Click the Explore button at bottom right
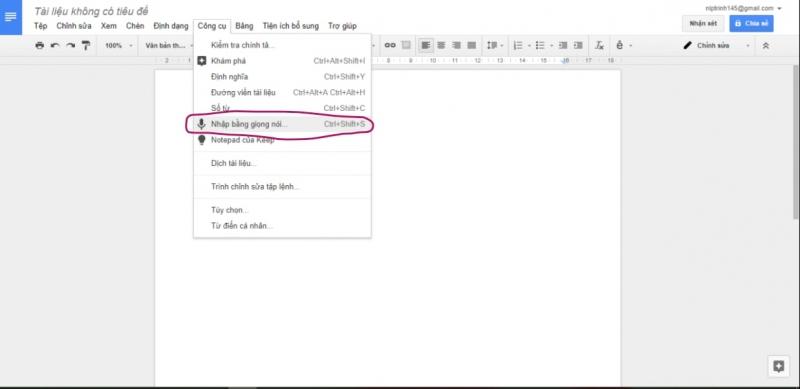The width and height of the screenshot is (800, 389). coord(779,366)
